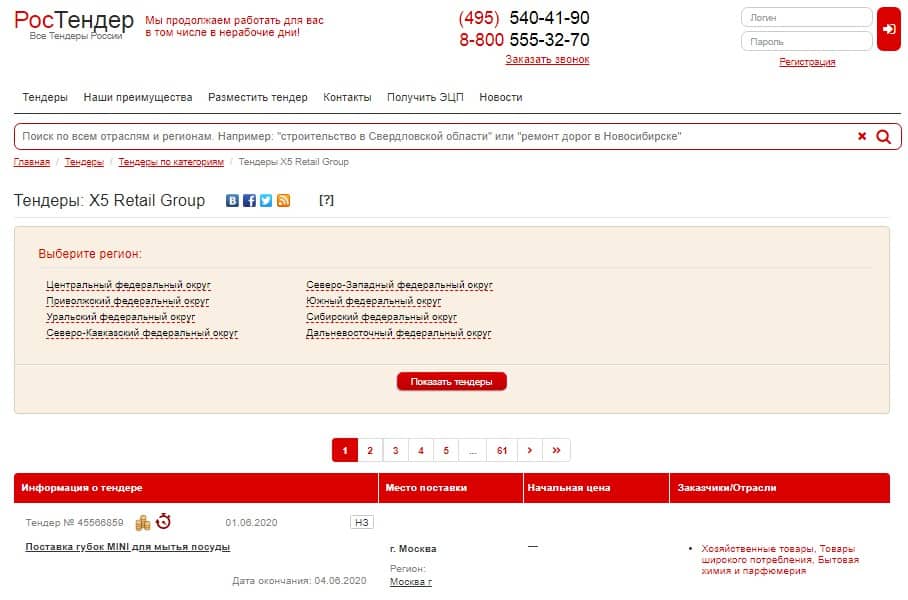Go to page 4 in pagination

click(x=421, y=450)
